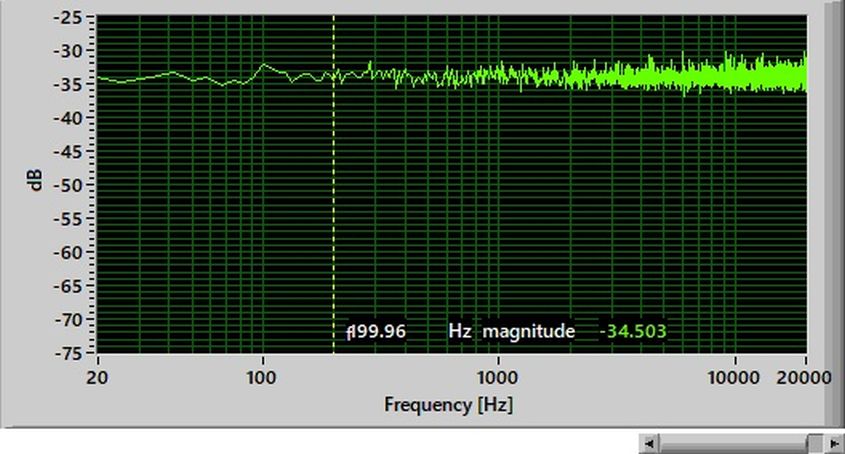Click the -50 y-axis tick label
This screenshot has height=454, width=845.
click(x=72, y=185)
